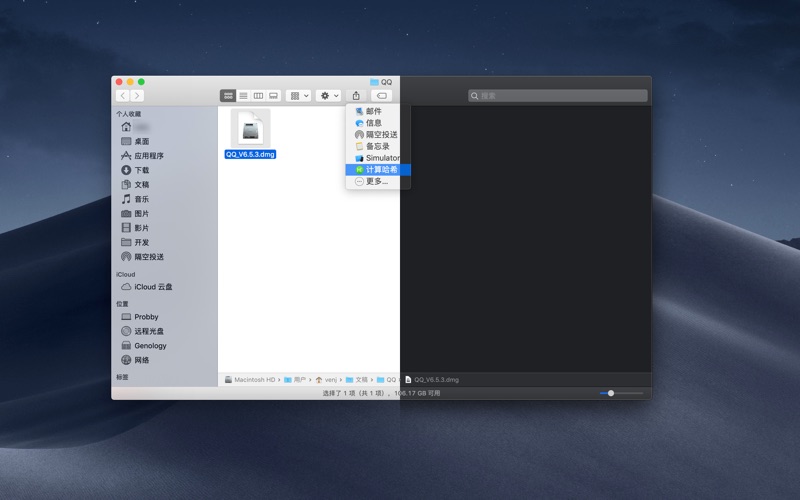The width and height of the screenshot is (800, 500).
Task: Click the Edit Tags toolbar button
Action: [x=381, y=96]
